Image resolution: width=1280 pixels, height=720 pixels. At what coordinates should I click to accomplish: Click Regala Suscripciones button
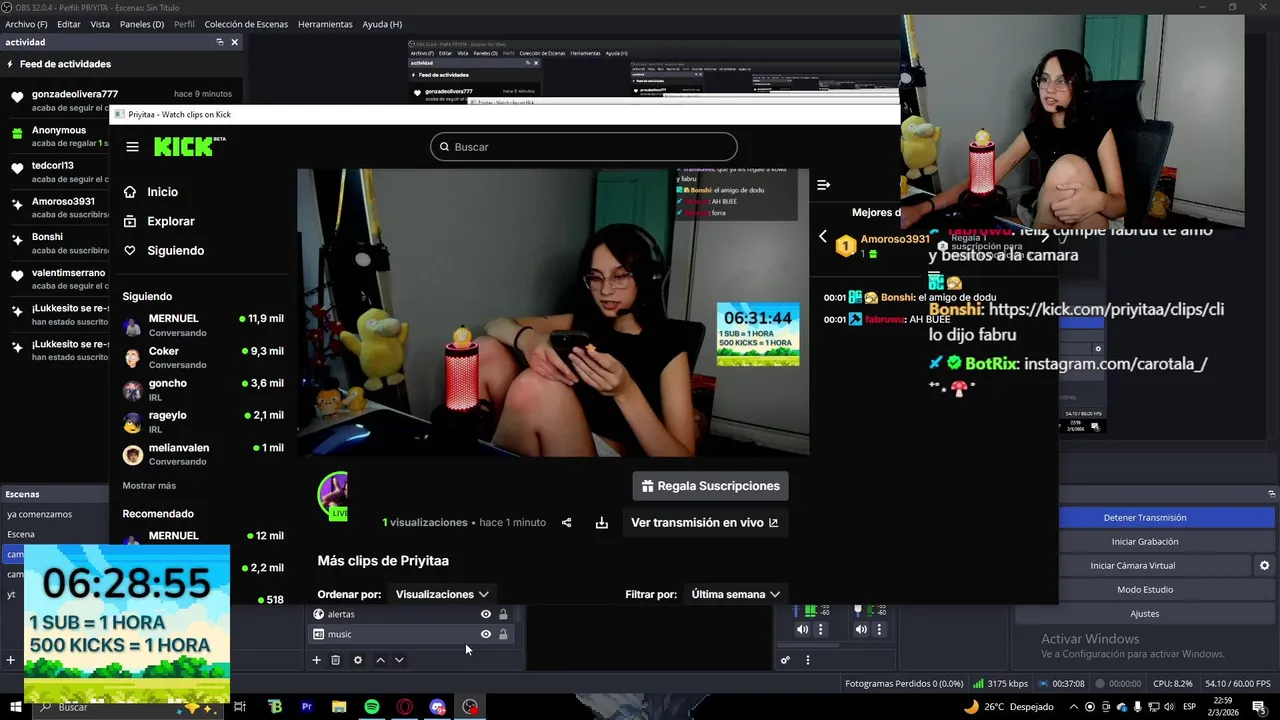(x=711, y=486)
